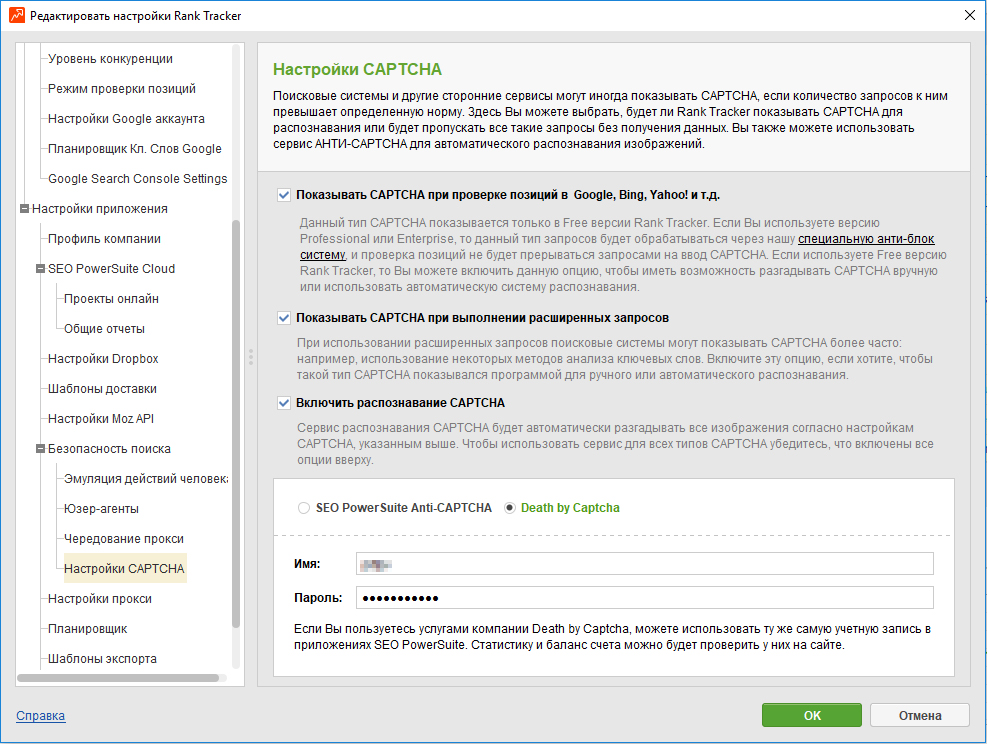Select SEO PowerSuite Anti-CAPTCHA radio option
The height and width of the screenshot is (744, 987).
(304, 508)
